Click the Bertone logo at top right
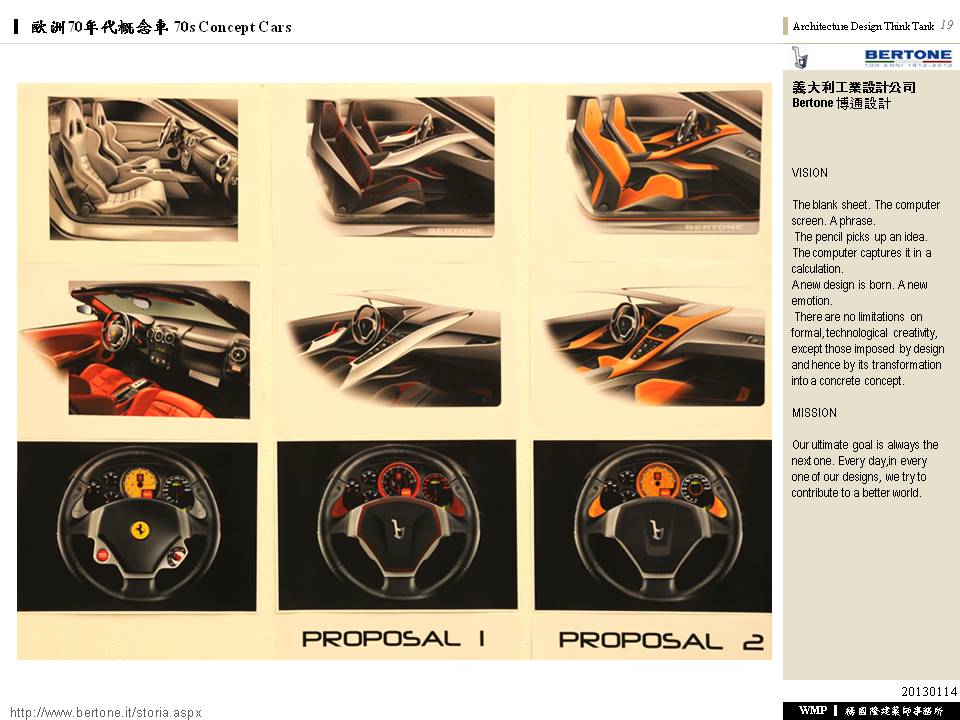960x720 pixels. [909, 58]
